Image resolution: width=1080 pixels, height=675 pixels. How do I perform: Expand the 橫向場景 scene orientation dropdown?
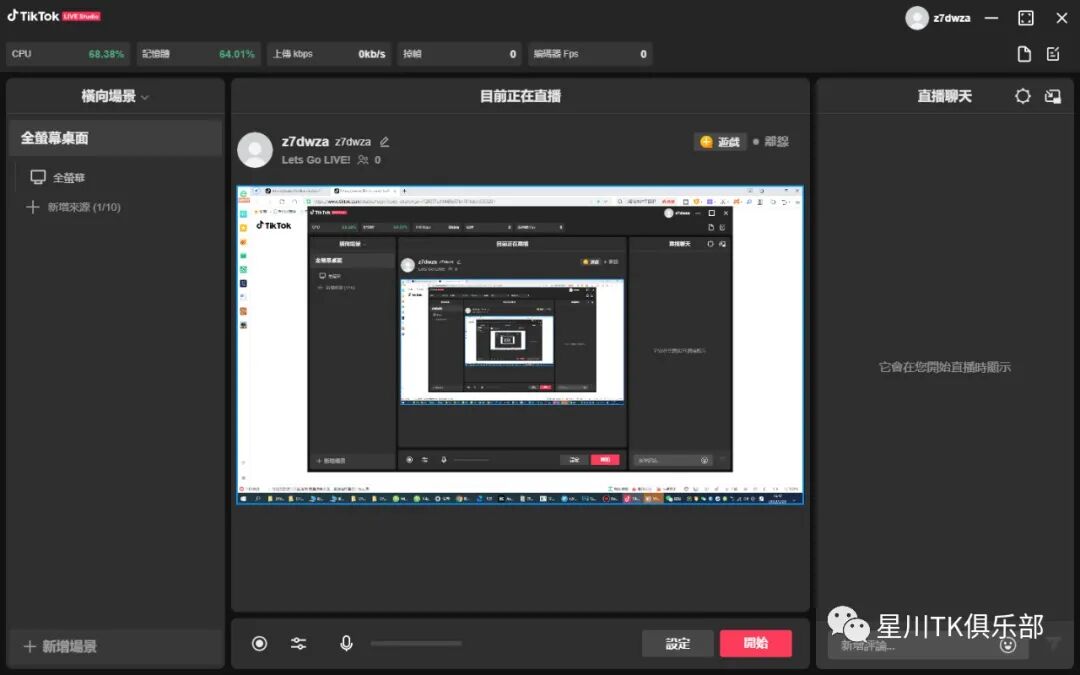tap(115, 96)
